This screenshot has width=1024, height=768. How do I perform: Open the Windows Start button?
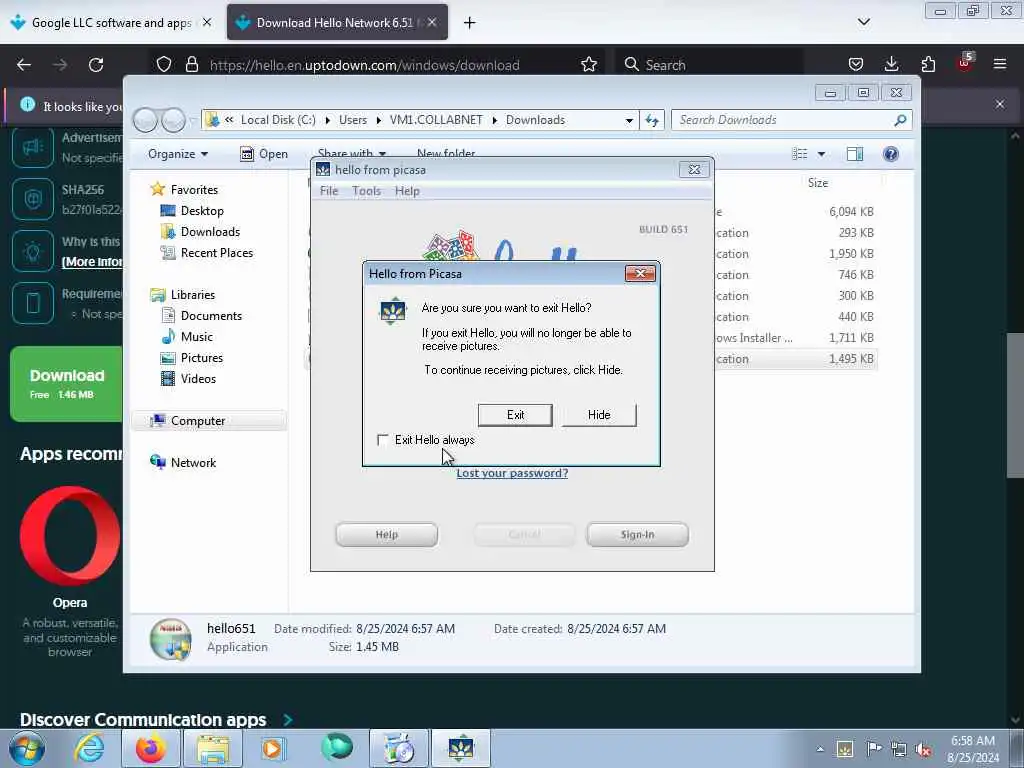(27, 748)
